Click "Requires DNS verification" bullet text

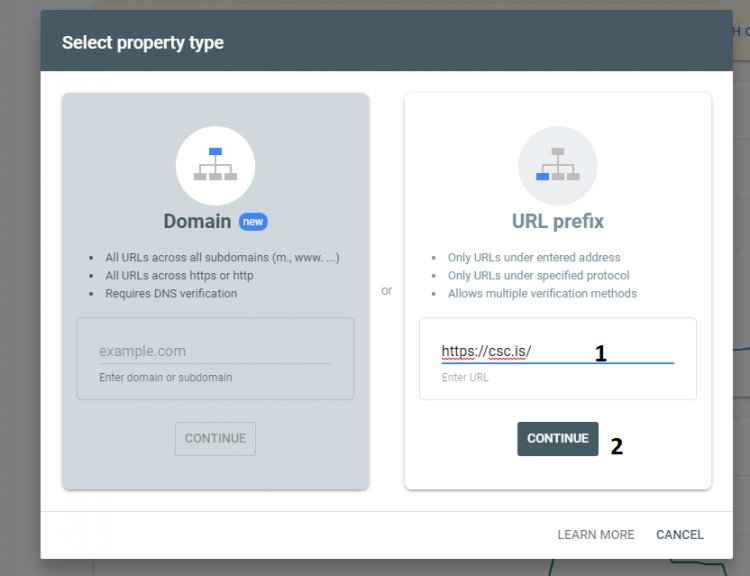pyautogui.click(x=171, y=293)
